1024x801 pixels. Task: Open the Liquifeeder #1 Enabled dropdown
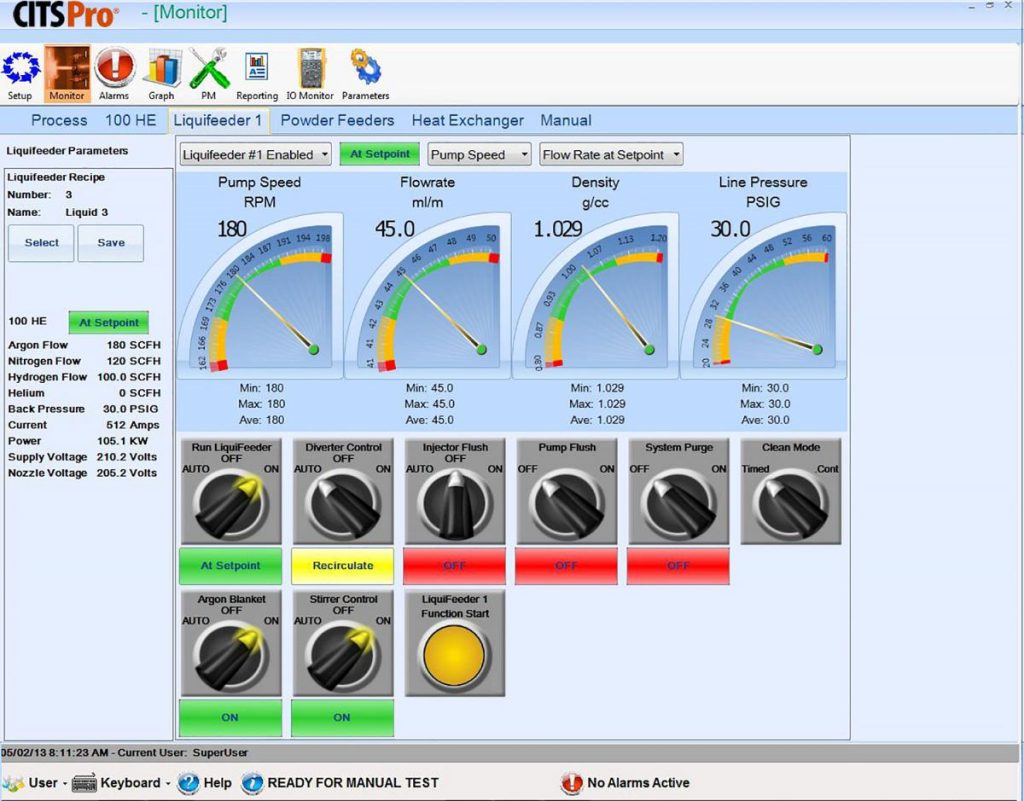256,155
